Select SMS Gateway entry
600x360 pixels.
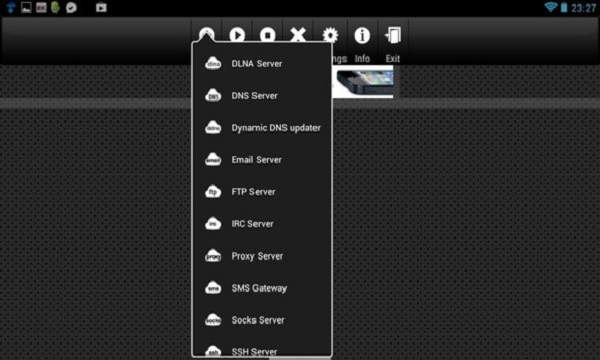click(x=262, y=288)
